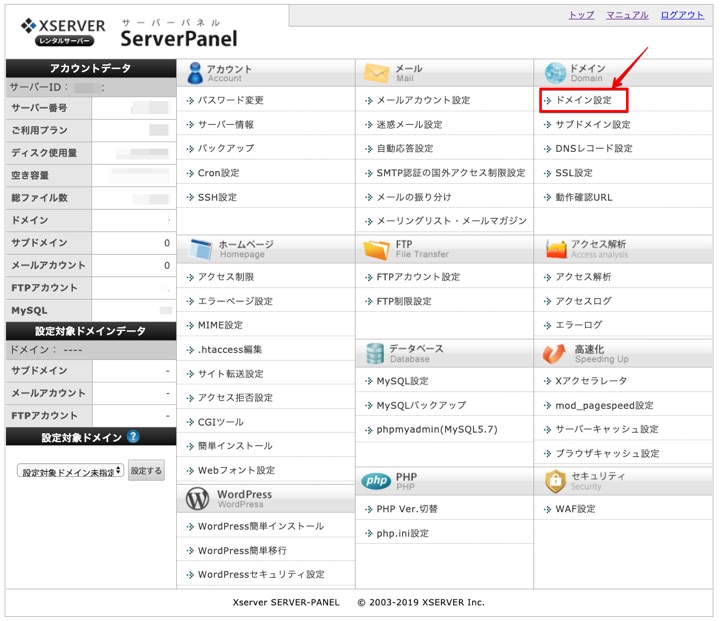Open Cron設定

218,173
